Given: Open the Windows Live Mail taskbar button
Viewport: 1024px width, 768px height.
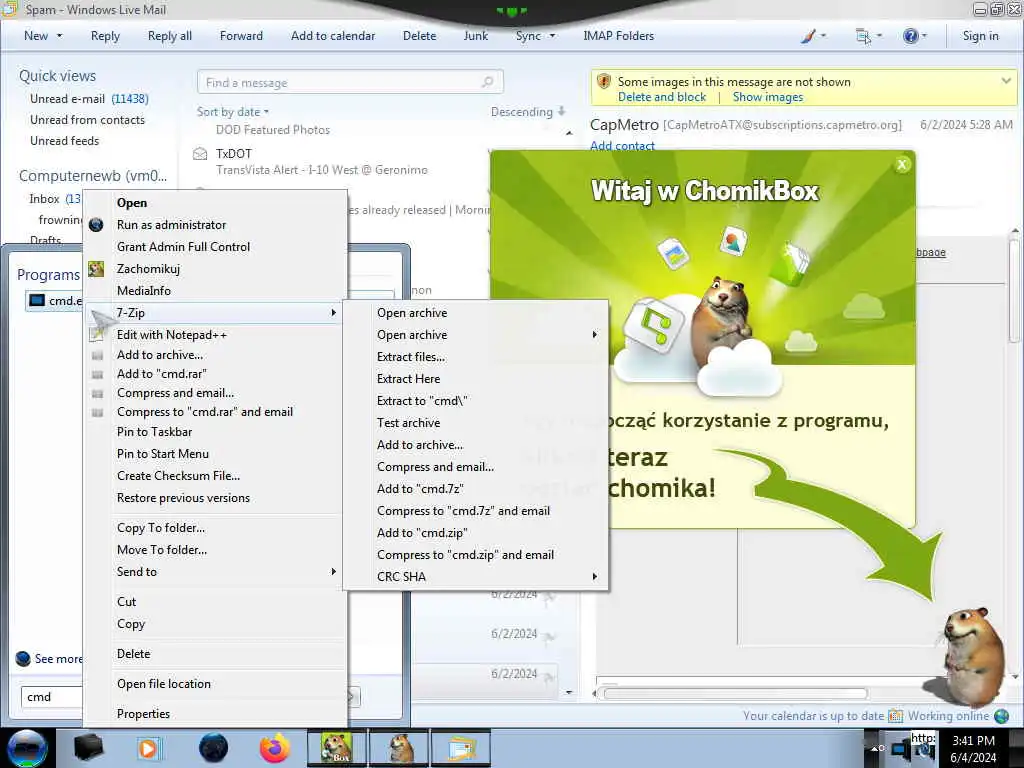Looking at the screenshot, I should pyautogui.click(x=461, y=748).
